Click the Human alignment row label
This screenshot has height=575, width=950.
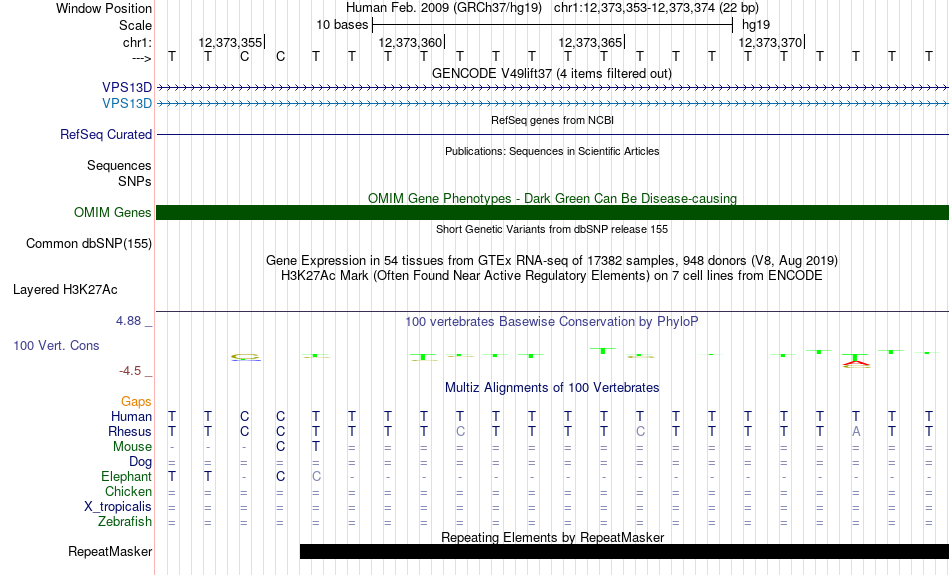tap(131, 417)
